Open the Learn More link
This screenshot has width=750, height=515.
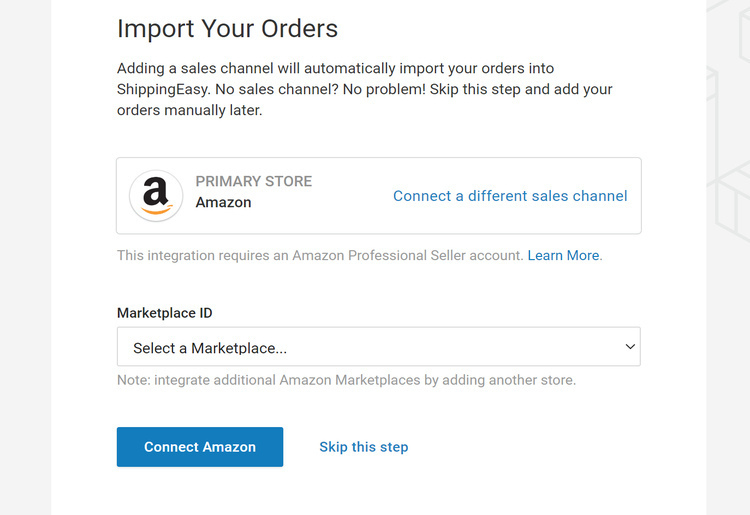point(564,256)
